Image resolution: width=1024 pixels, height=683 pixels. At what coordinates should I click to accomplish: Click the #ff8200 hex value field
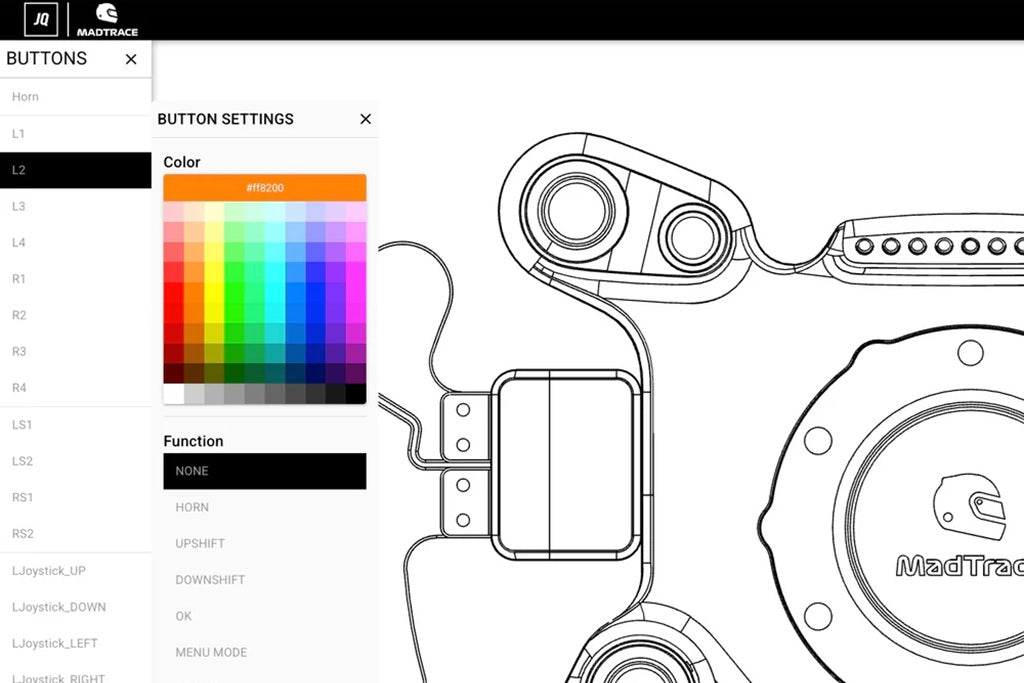[x=264, y=186]
